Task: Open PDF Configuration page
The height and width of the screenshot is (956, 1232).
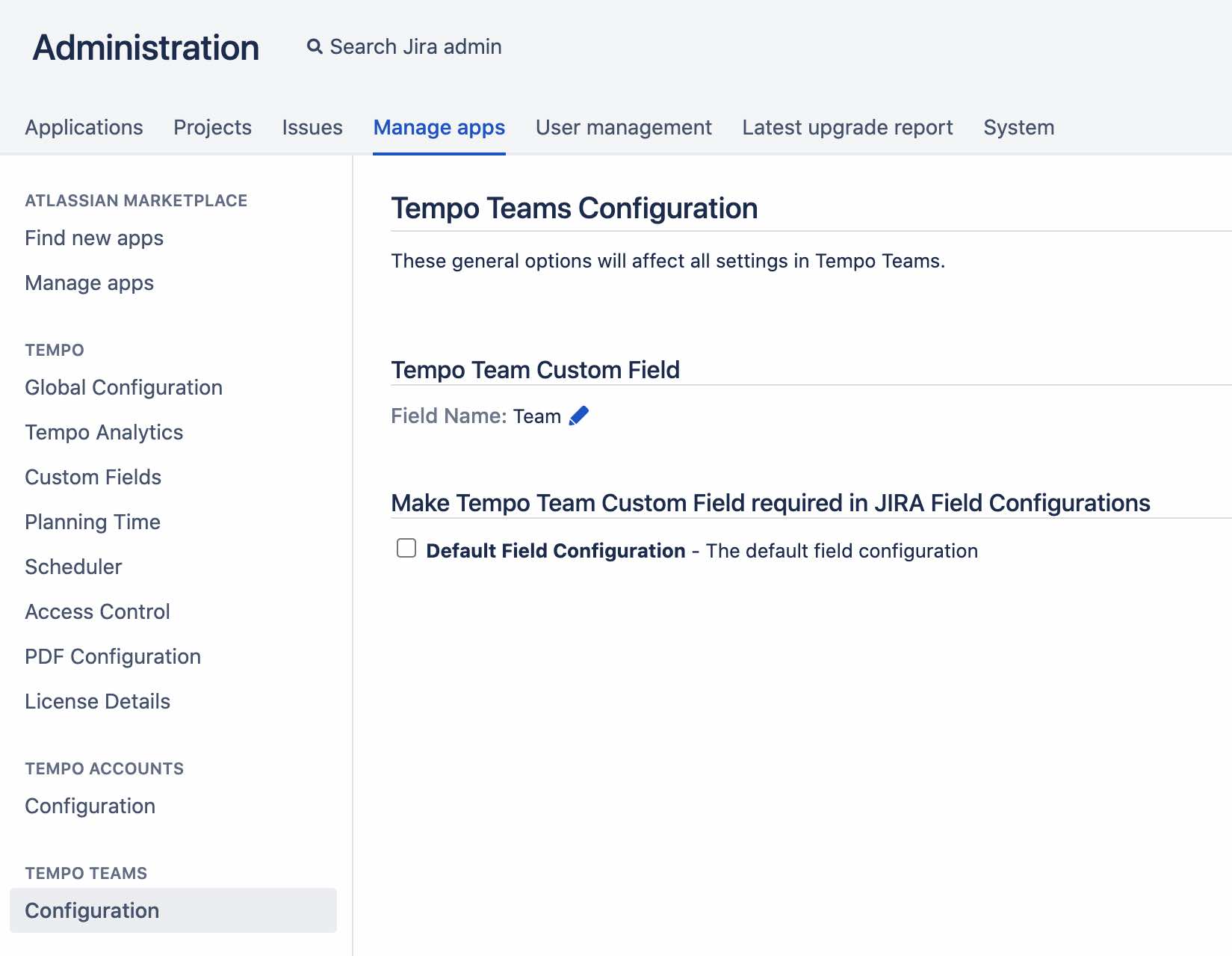Action: (x=113, y=657)
